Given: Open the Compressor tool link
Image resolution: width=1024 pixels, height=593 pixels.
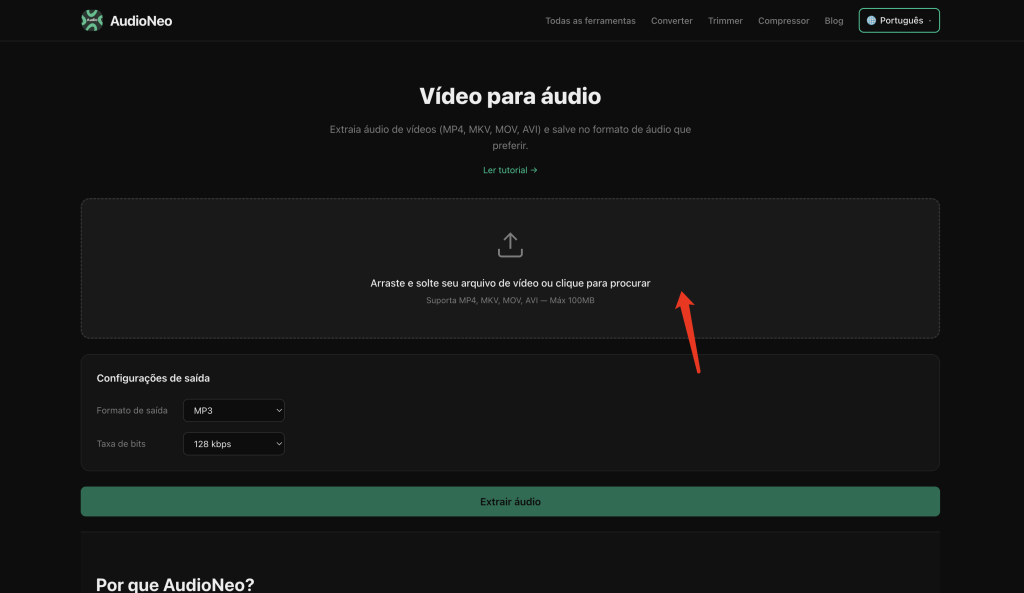Looking at the screenshot, I should coord(783,21).
